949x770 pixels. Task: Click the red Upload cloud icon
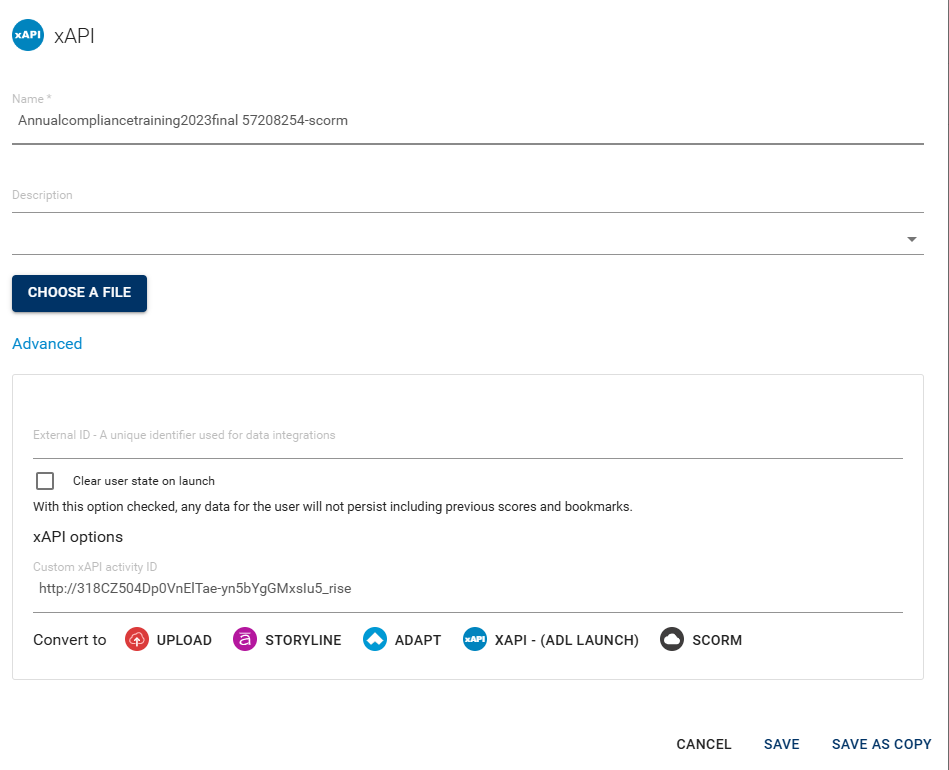click(137, 639)
